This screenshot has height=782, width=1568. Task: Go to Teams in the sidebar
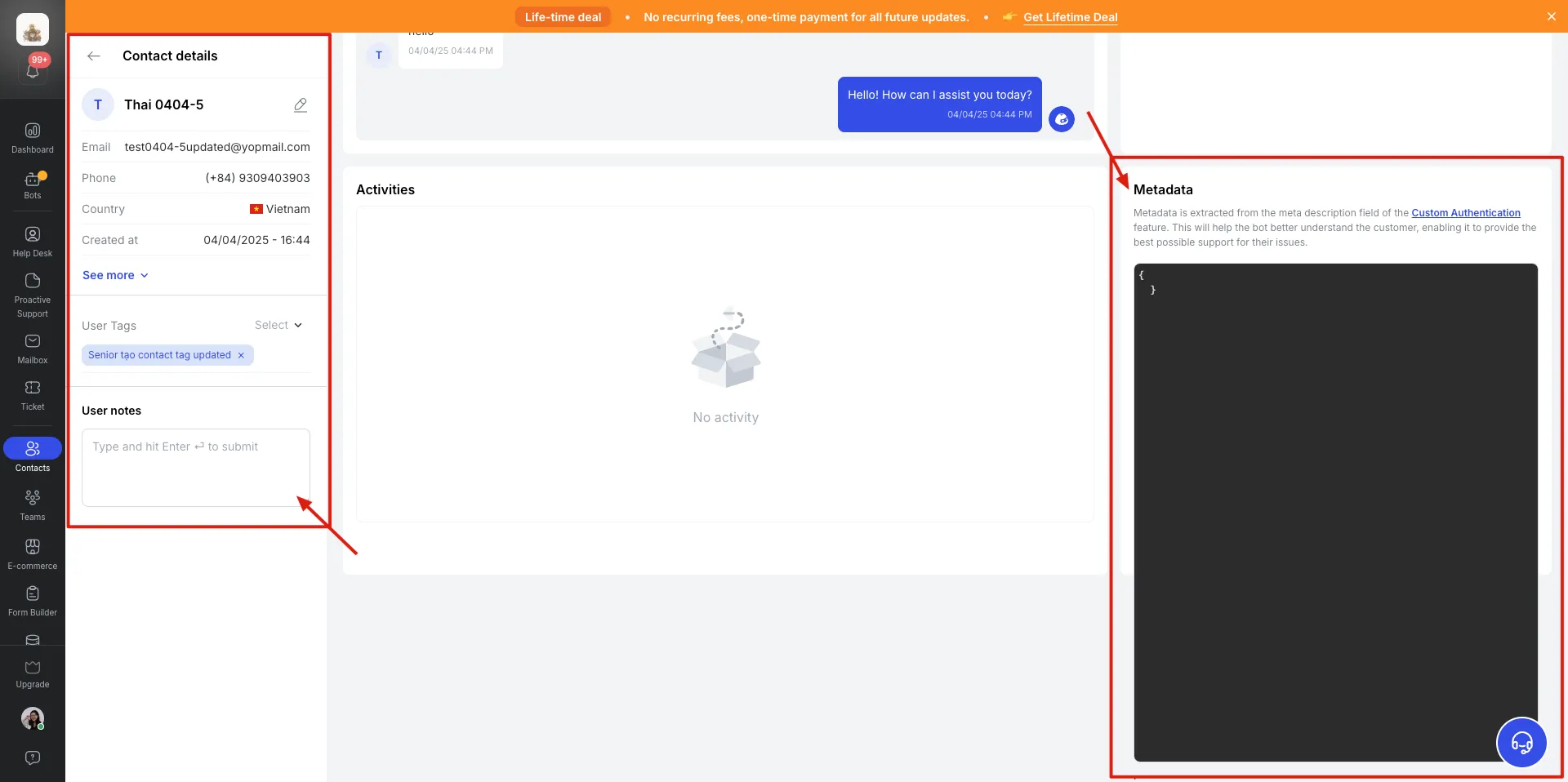33,504
